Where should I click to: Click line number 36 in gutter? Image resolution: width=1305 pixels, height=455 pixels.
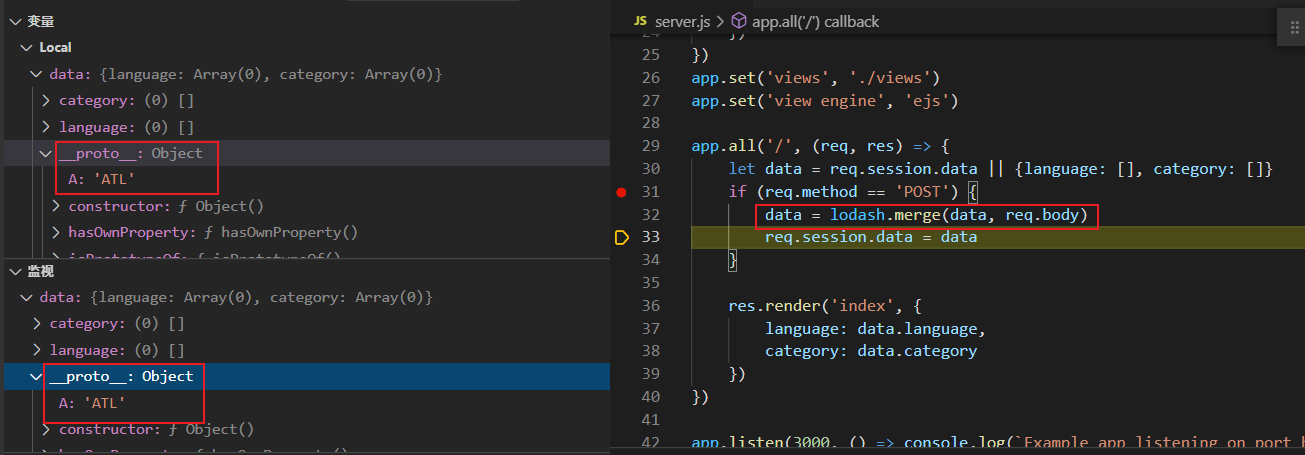(x=650, y=306)
